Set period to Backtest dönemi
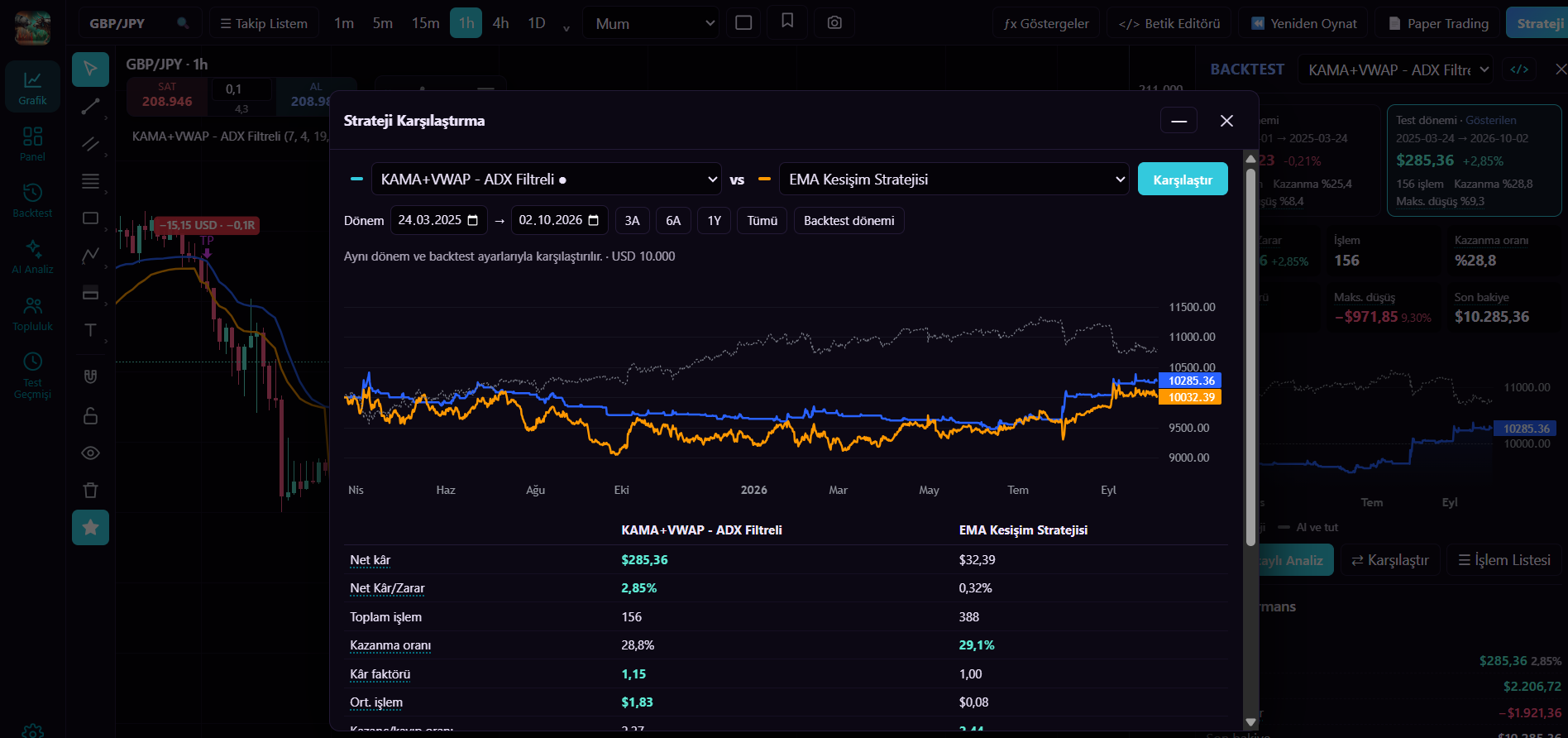The width and height of the screenshot is (1568, 738). point(849,220)
